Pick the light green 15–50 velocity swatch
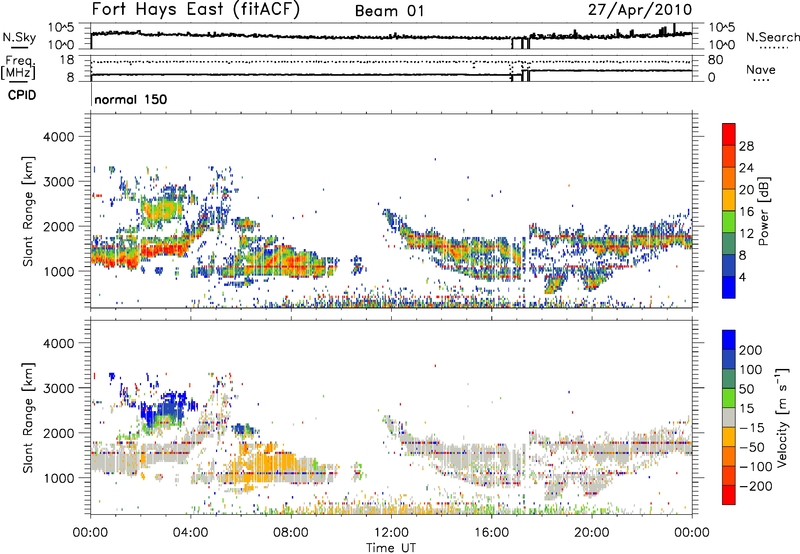This screenshot has width=800, height=554. 729,398
